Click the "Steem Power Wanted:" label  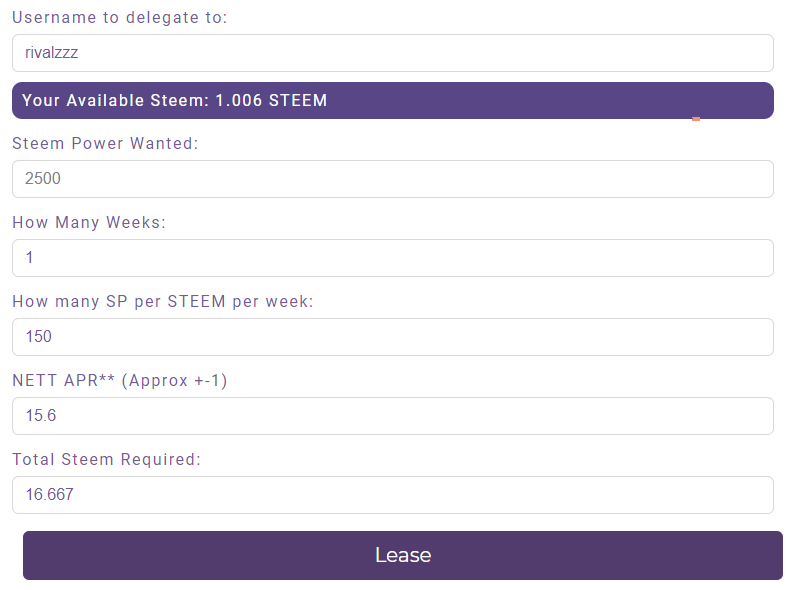tap(105, 143)
